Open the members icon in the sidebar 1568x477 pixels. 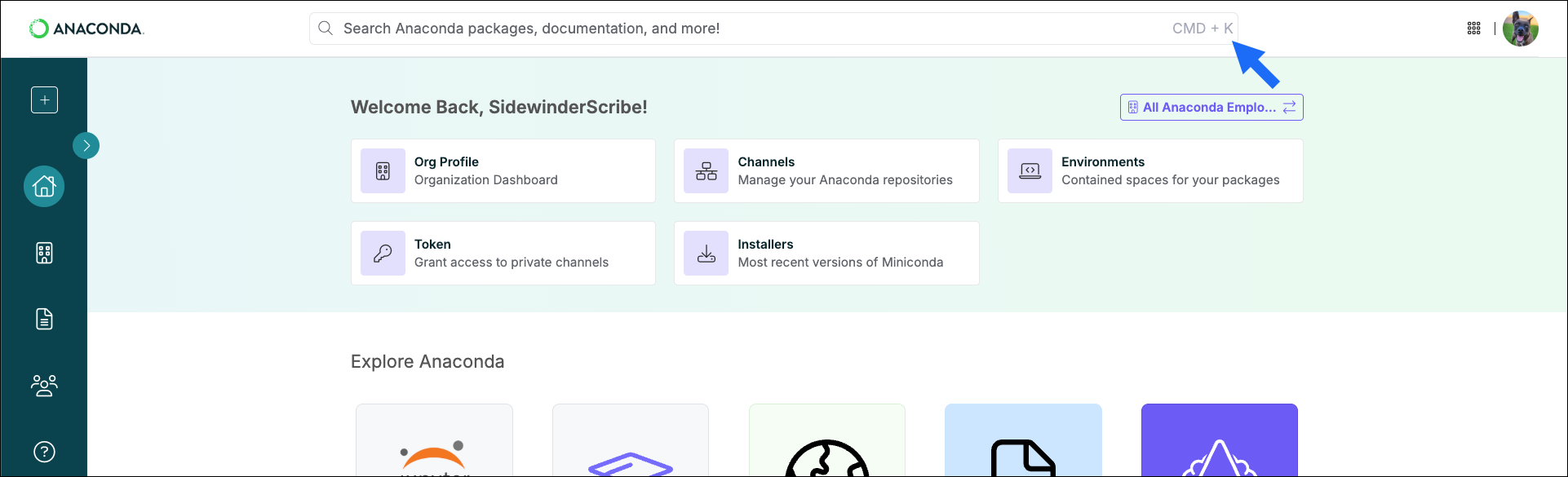[x=43, y=385]
